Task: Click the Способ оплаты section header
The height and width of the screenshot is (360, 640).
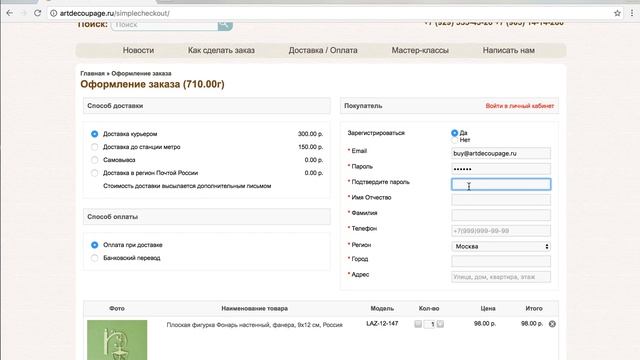Action: (x=207, y=217)
